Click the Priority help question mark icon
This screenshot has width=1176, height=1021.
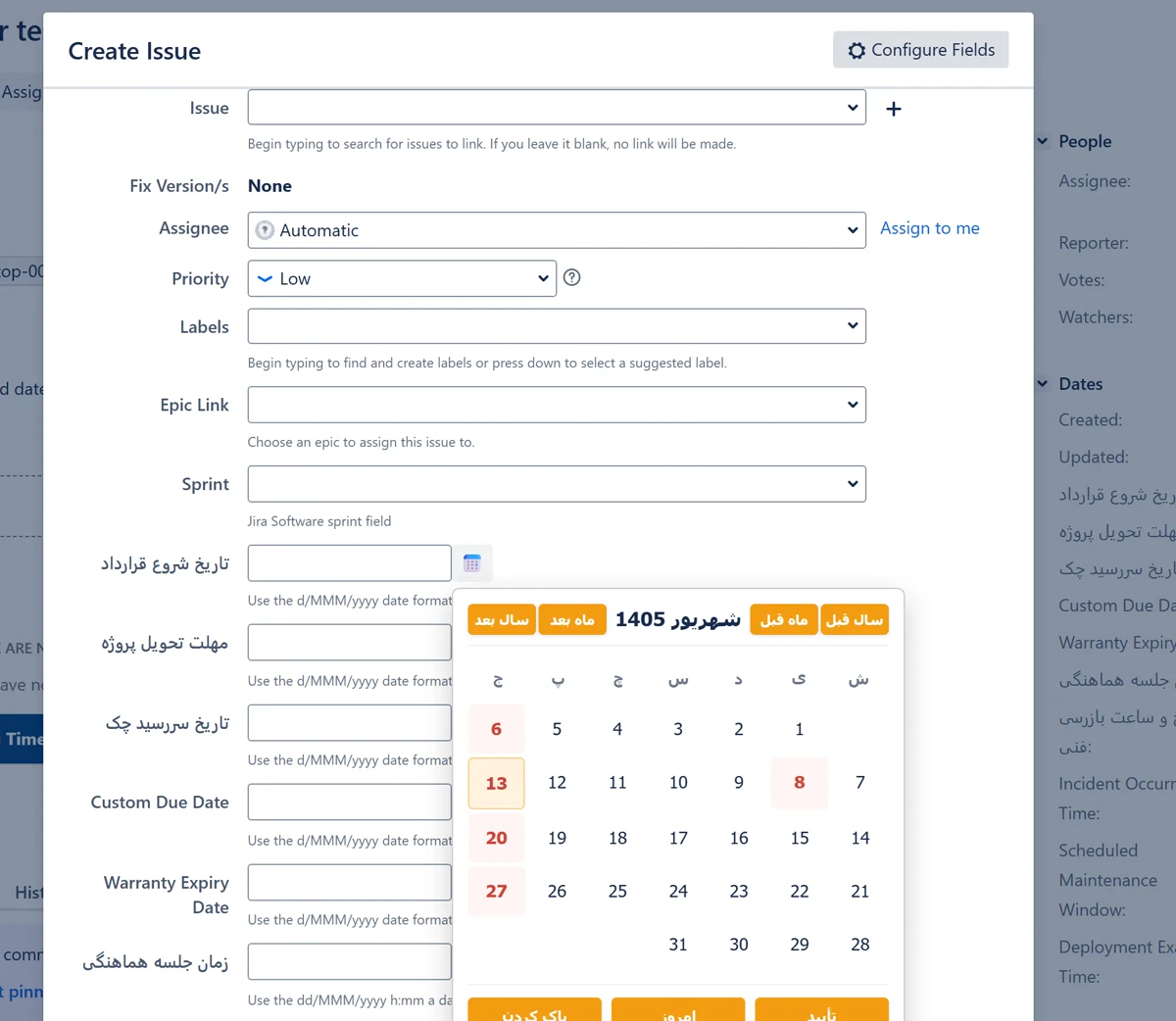click(x=572, y=277)
